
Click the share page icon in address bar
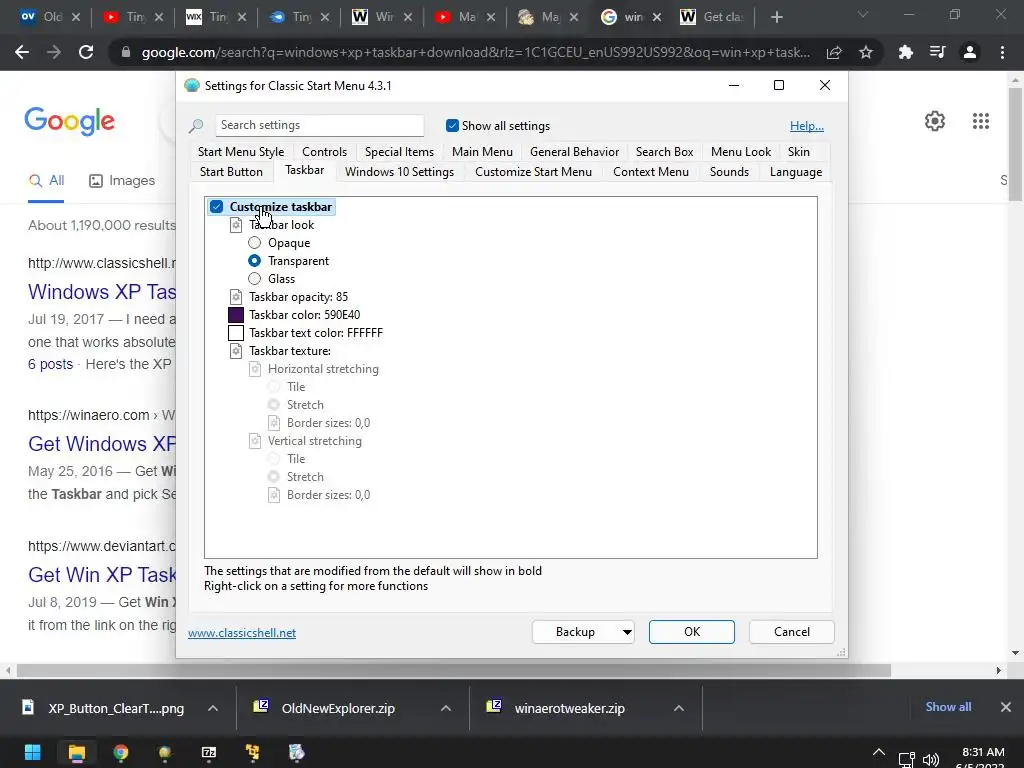click(x=834, y=52)
